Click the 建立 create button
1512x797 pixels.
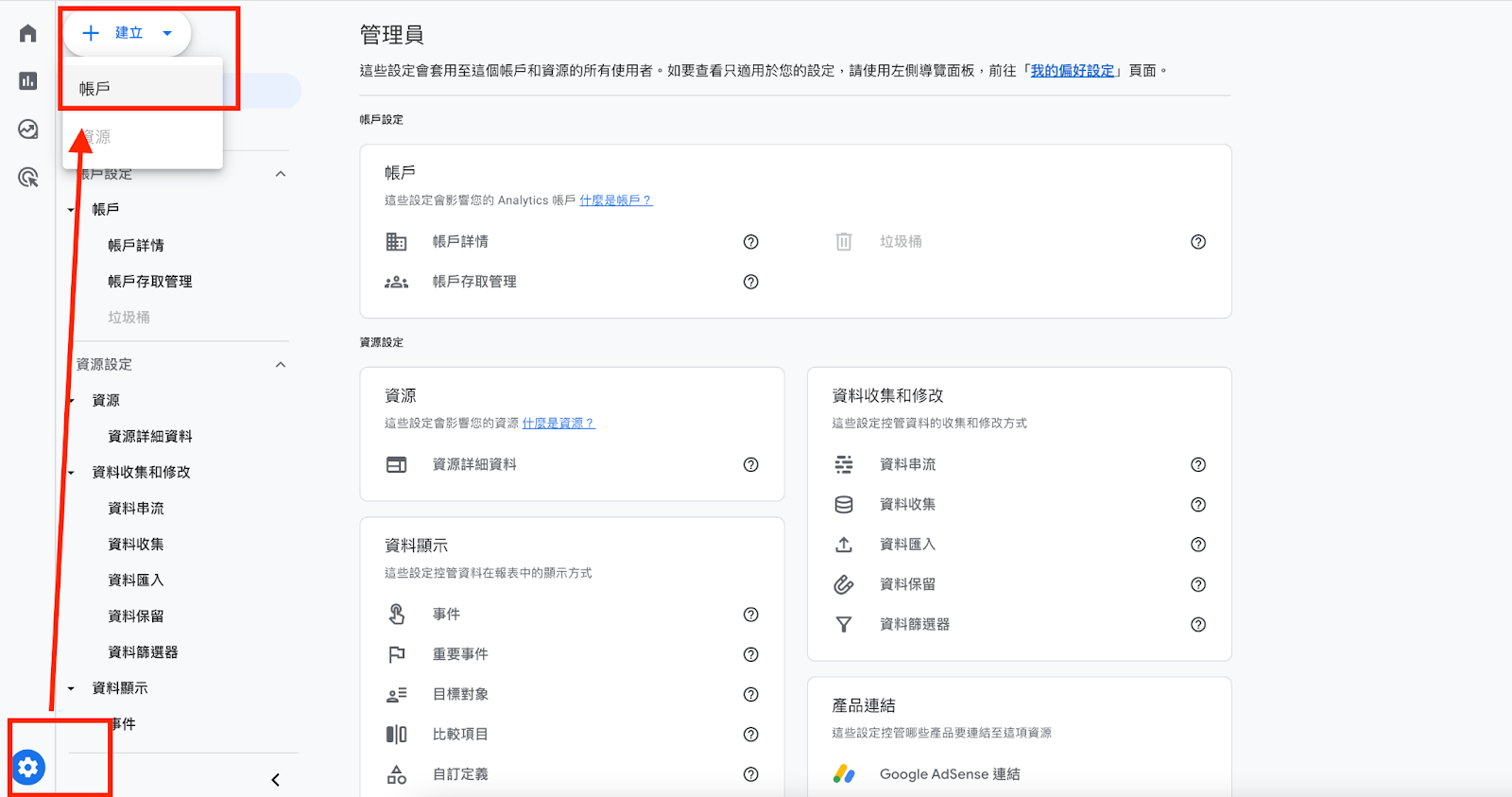(x=128, y=33)
